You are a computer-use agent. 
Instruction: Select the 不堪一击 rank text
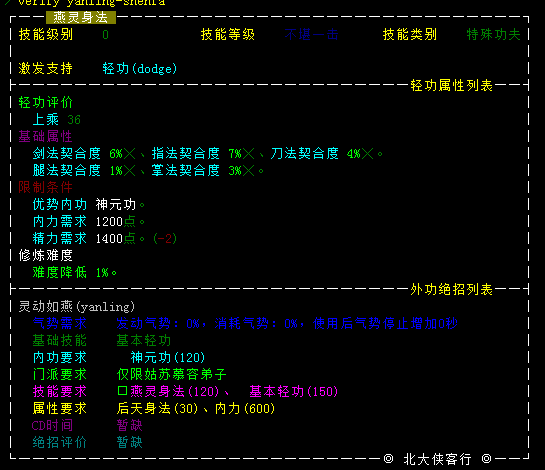click(311, 34)
